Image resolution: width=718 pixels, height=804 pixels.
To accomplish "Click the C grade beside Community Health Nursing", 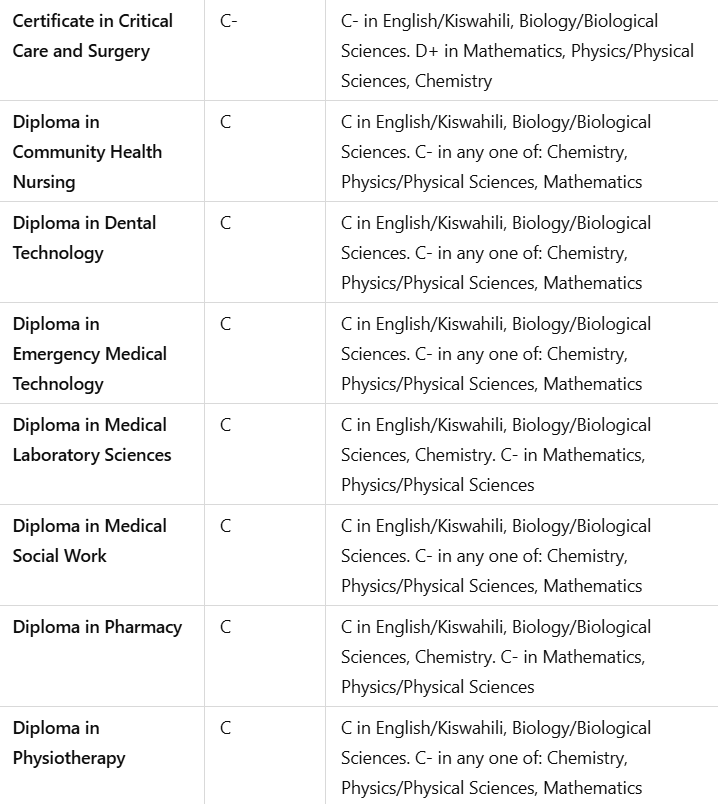I will pyautogui.click(x=225, y=122).
